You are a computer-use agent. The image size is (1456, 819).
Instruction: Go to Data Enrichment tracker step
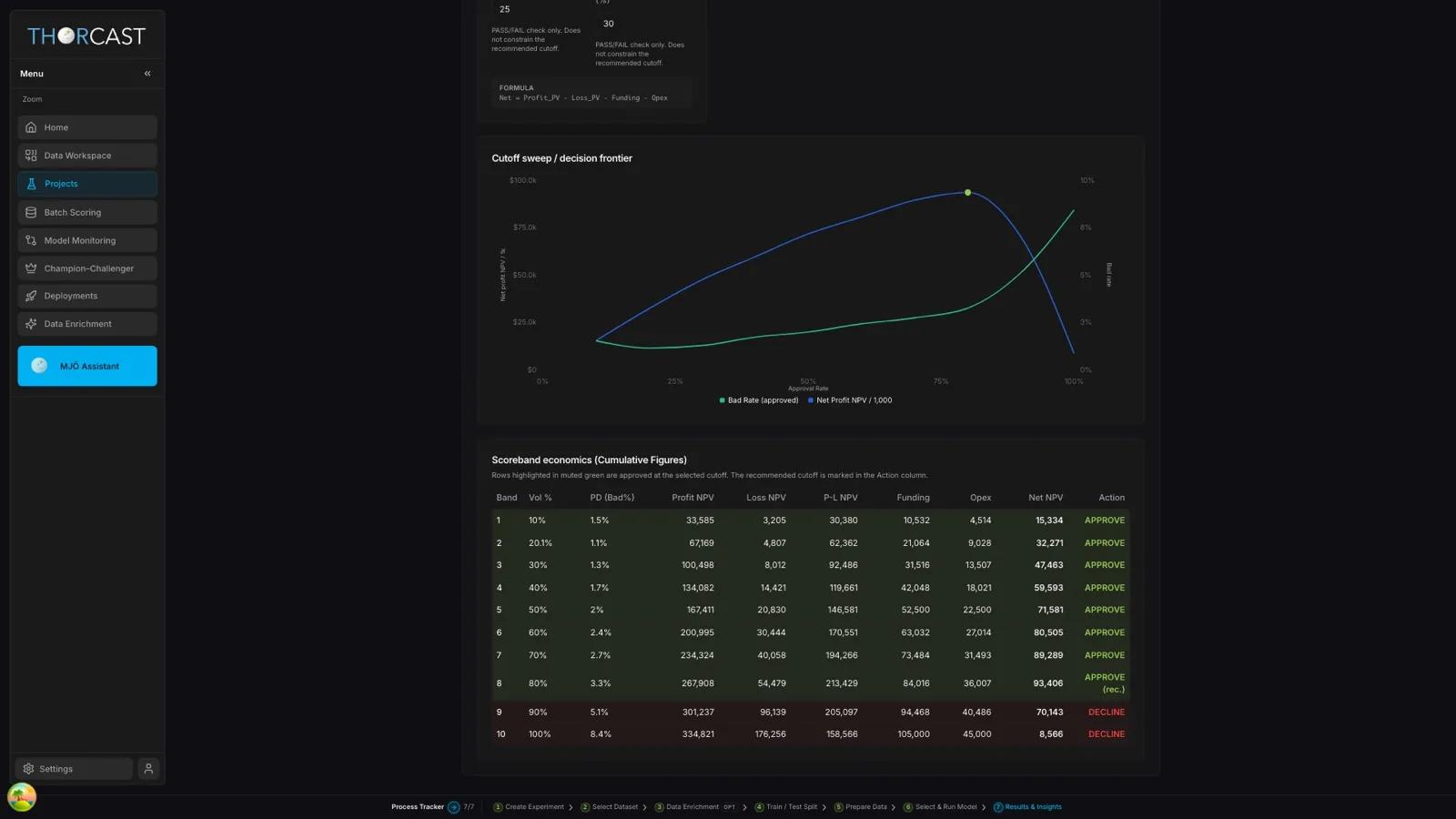pos(695,807)
